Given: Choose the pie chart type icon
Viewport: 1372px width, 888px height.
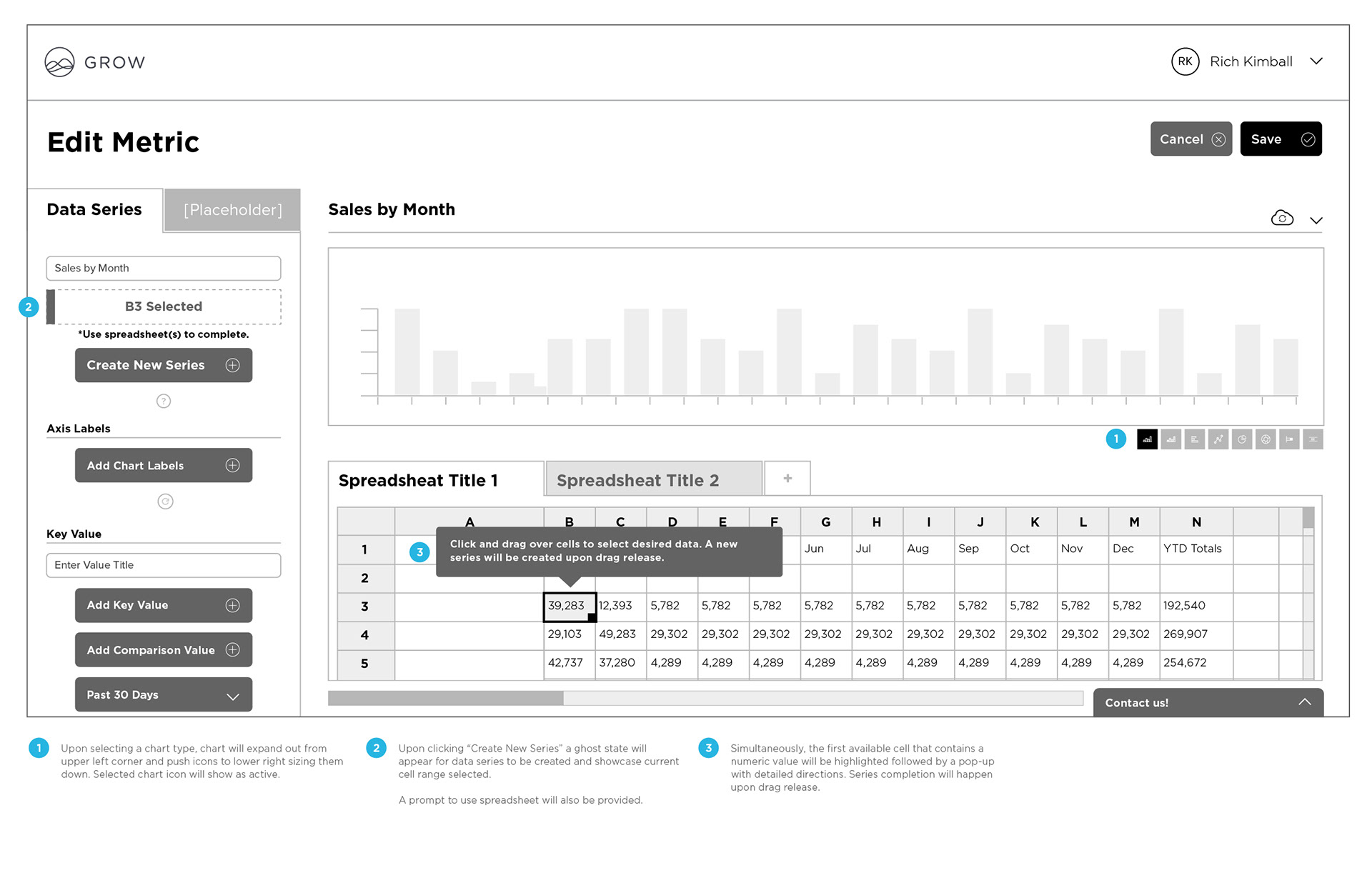Looking at the screenshot, I should (x=1241, y=439).
